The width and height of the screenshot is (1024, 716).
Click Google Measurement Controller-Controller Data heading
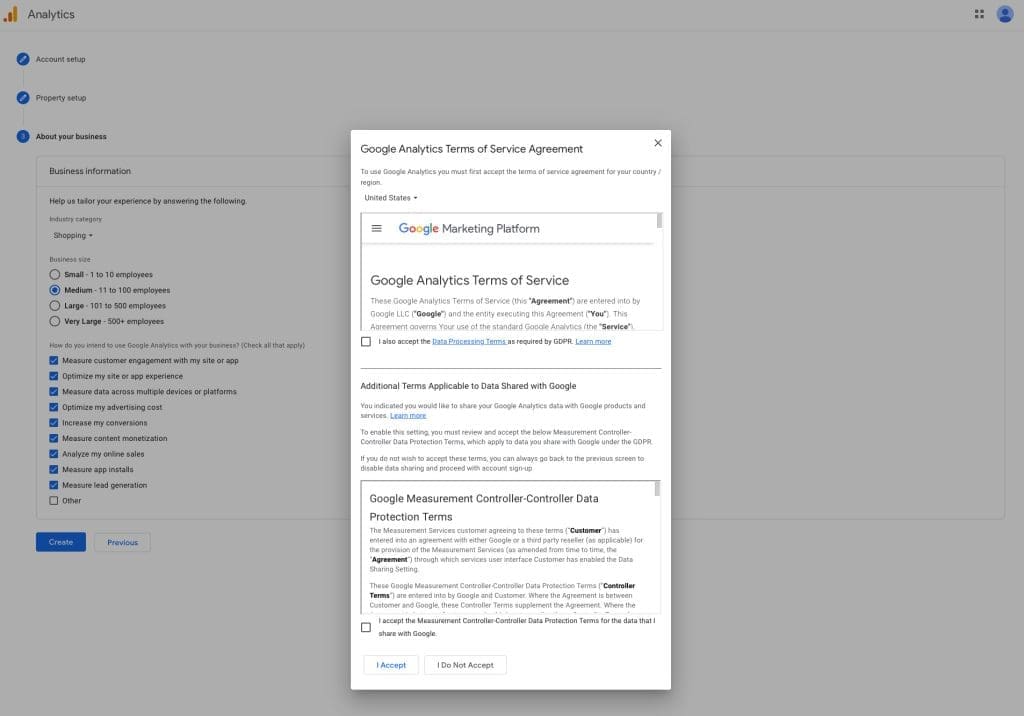click(483, 507)
